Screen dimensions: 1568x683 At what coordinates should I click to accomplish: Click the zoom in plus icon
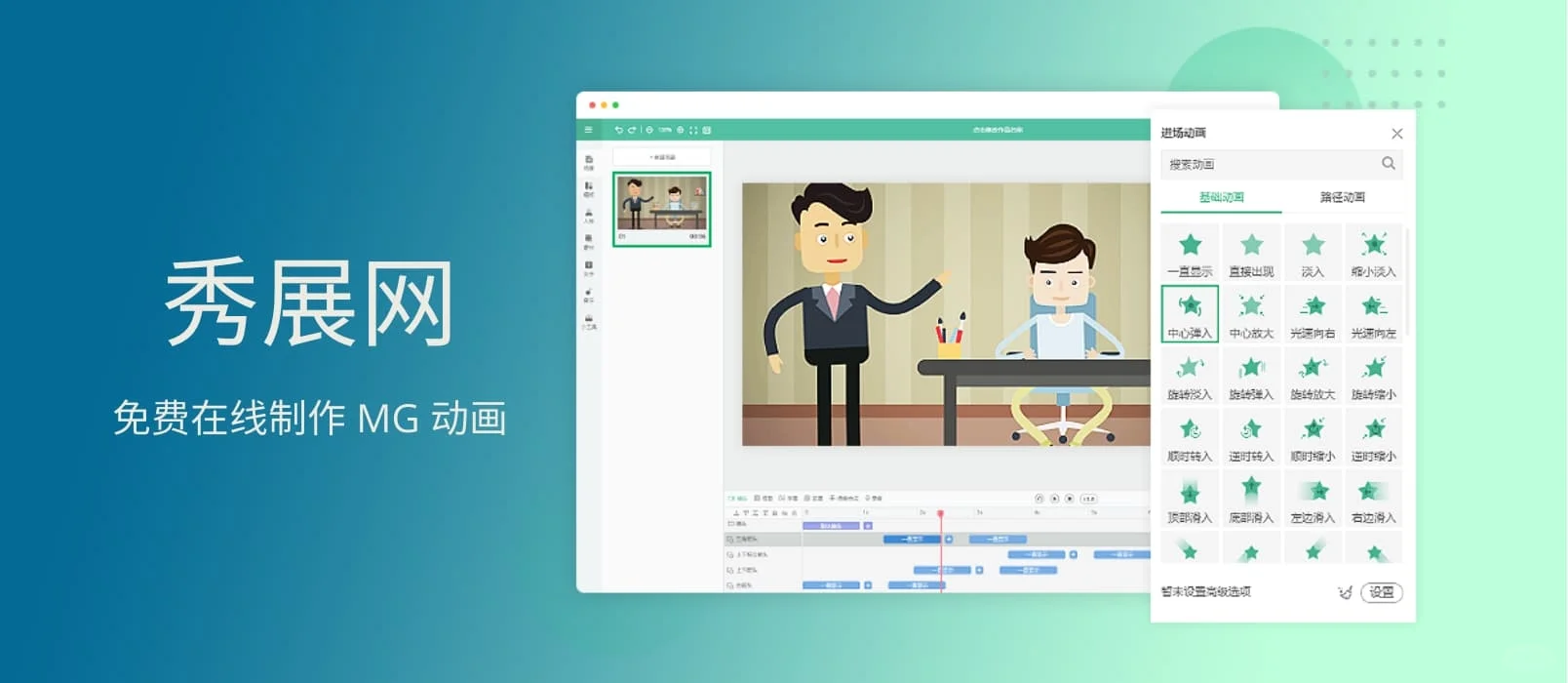coord(681,130)
